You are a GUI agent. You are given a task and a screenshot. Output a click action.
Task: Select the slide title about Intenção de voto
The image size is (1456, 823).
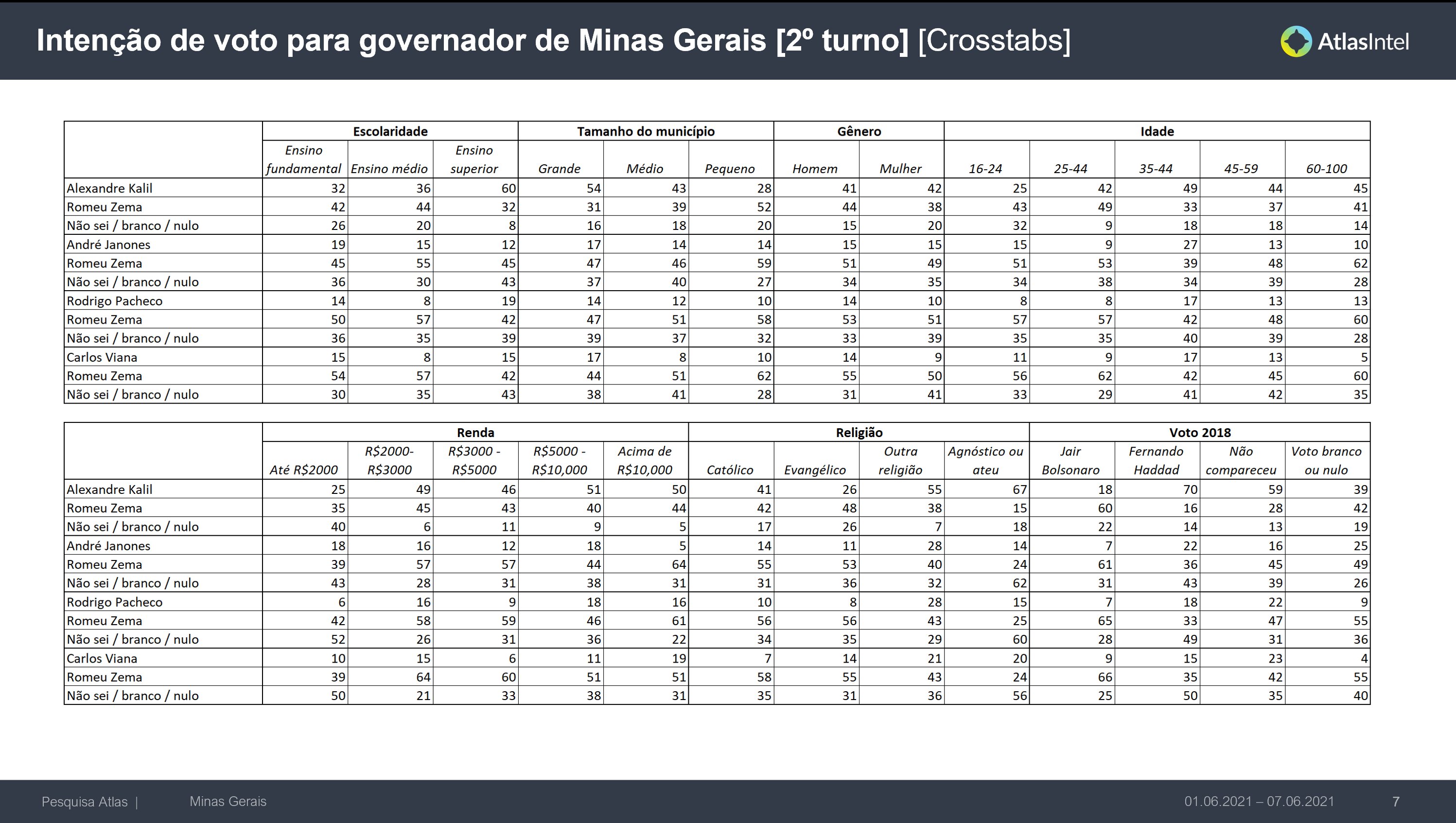(553, 41)
